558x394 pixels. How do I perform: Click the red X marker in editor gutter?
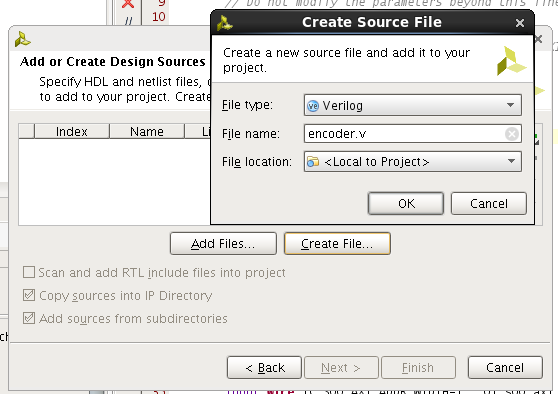pyautogui.click(x=128, y=4)
